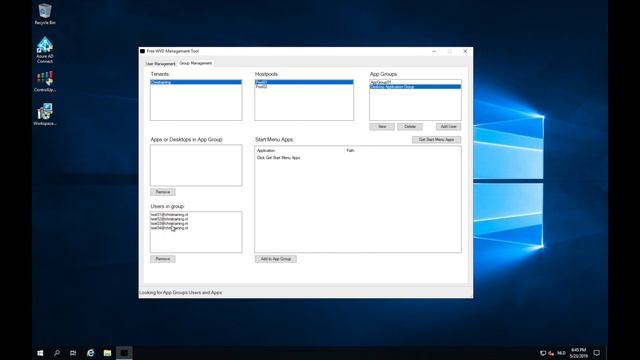The width and height of the screenshot is (640, 360).
Task: Select the Group Management tab
Action: point(196,63)
